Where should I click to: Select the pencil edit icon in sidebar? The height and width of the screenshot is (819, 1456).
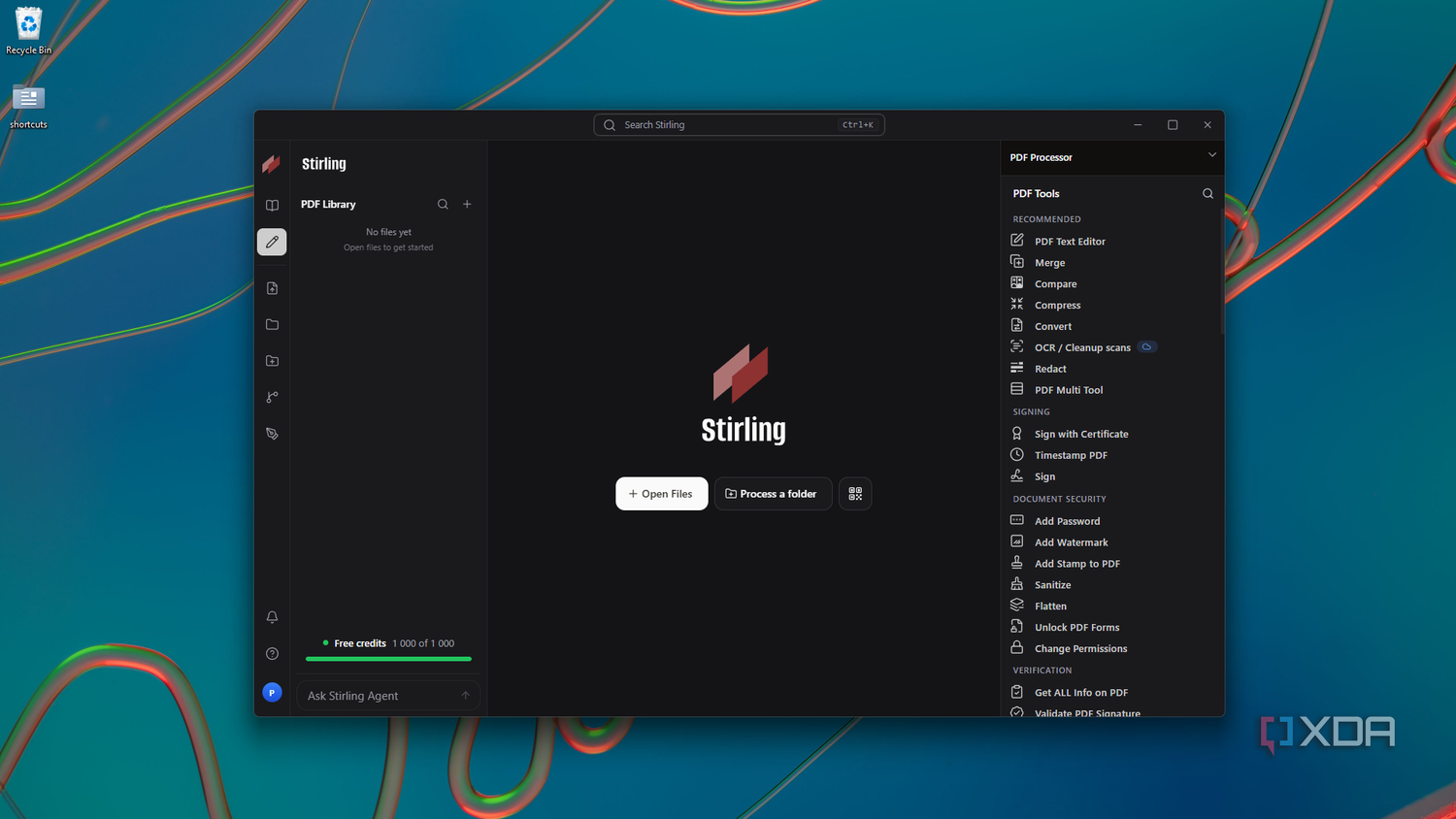[x=272, y=242]
